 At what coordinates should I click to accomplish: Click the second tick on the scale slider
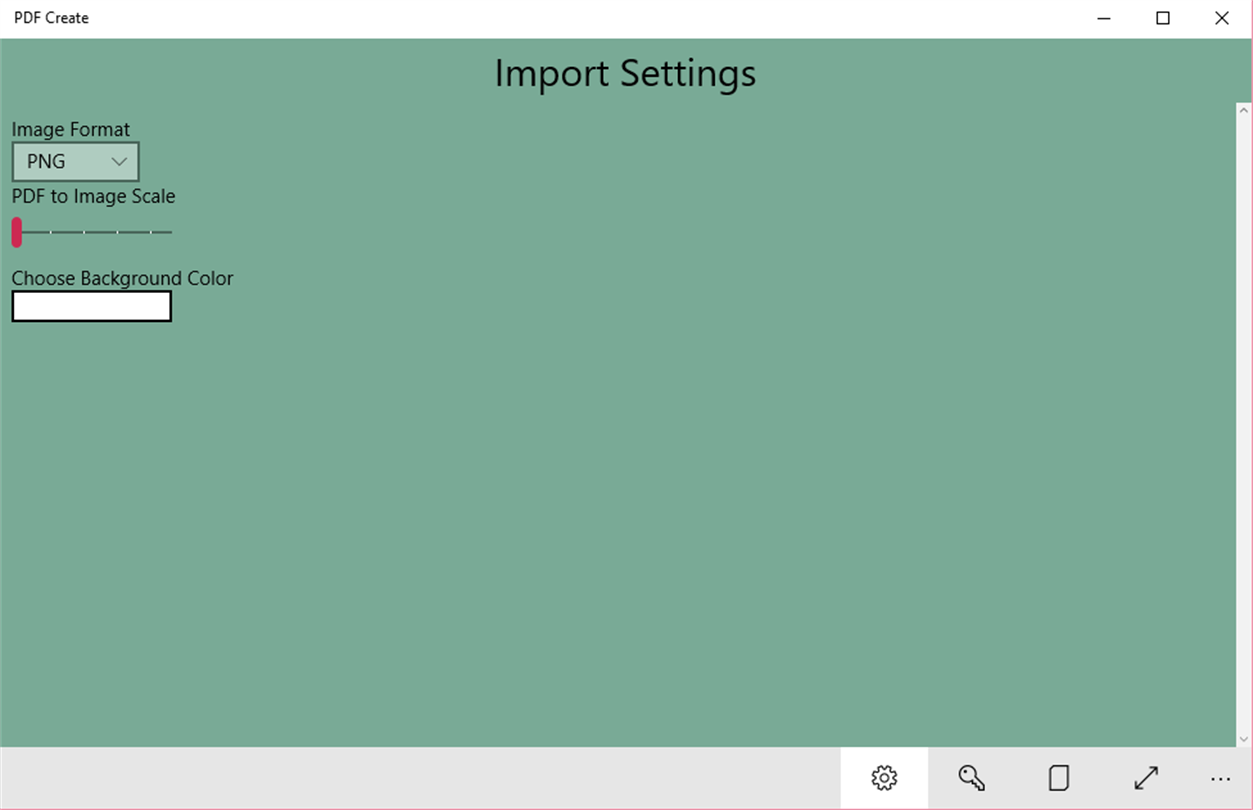[85, 232]
